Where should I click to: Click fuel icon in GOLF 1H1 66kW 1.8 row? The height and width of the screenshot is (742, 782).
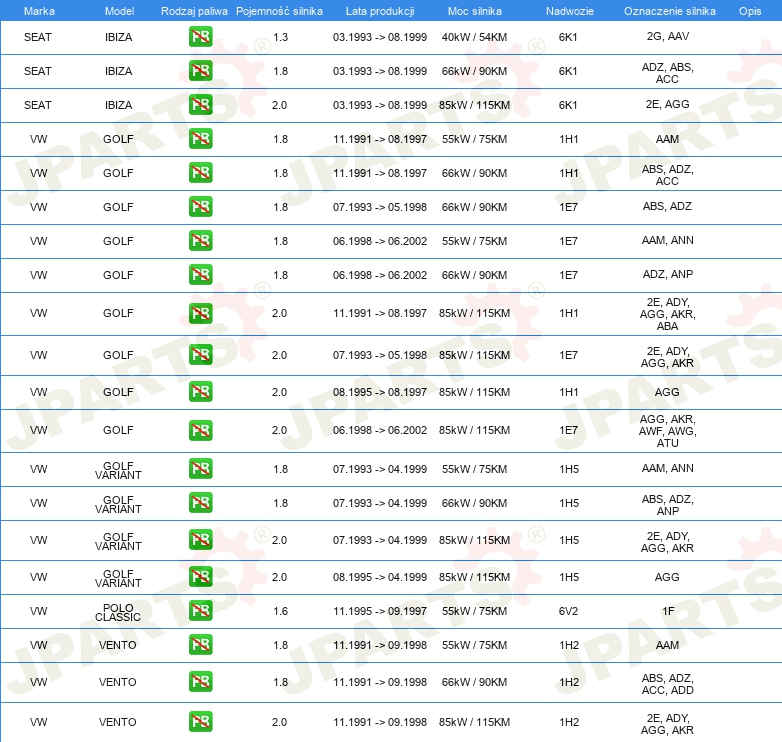click(200, 173)
